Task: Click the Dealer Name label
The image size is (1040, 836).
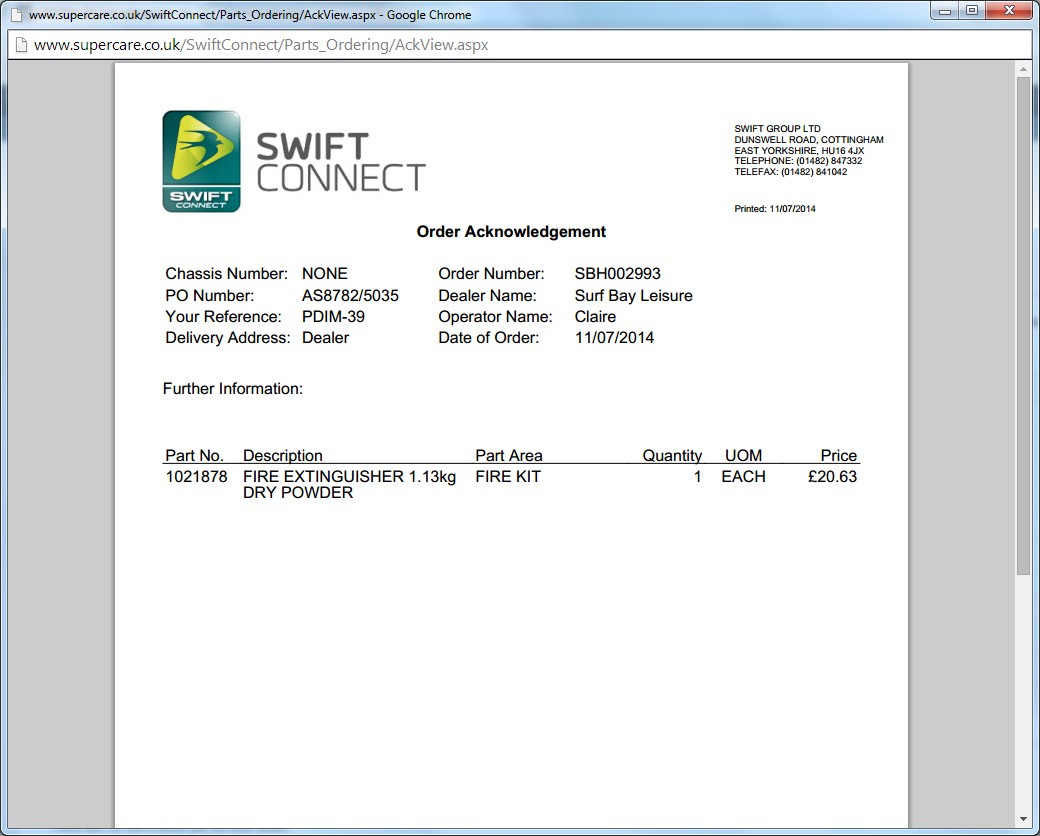Action: [x=488, y=295]
